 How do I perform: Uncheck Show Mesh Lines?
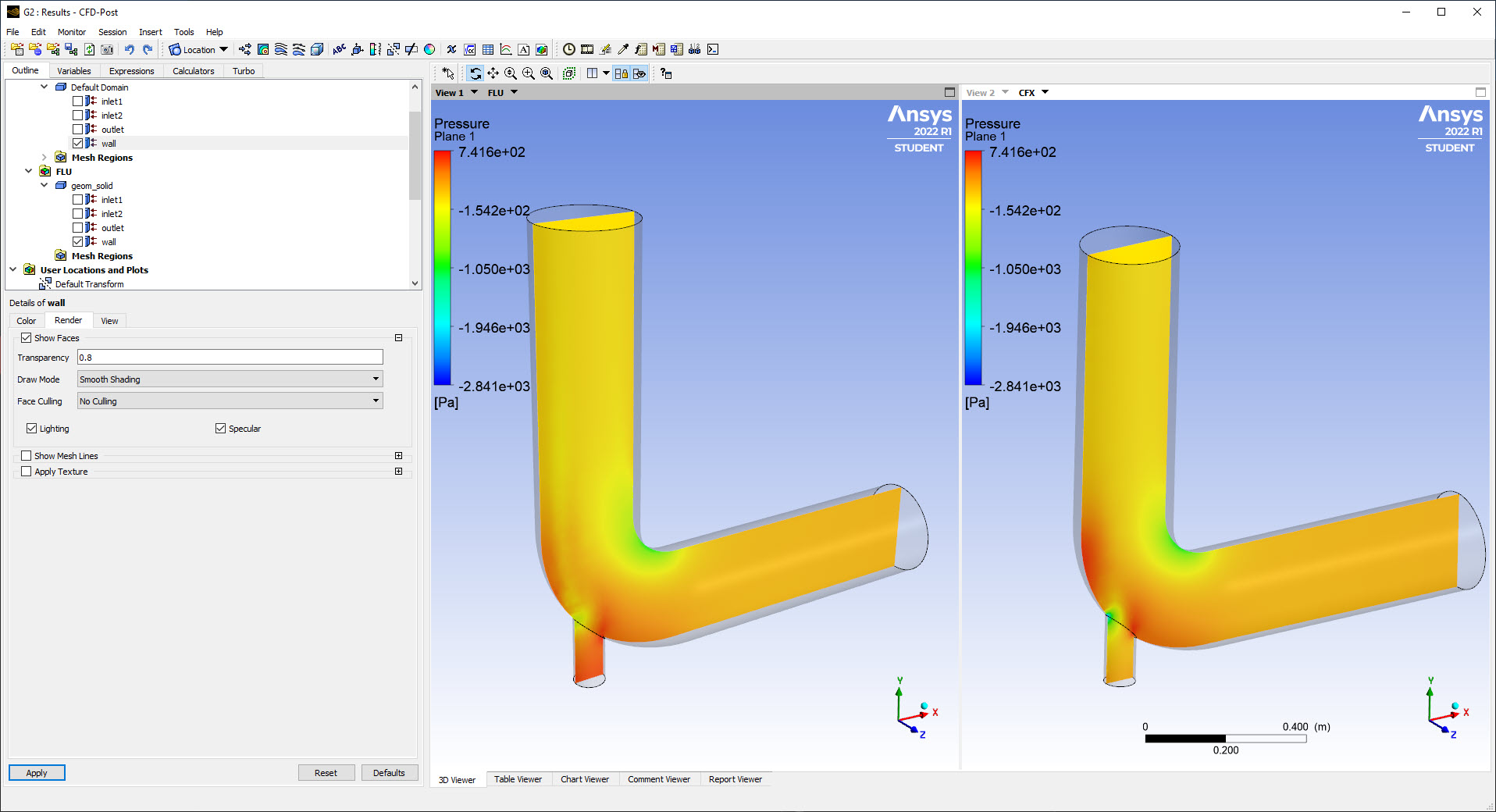(x=26, y=455)
